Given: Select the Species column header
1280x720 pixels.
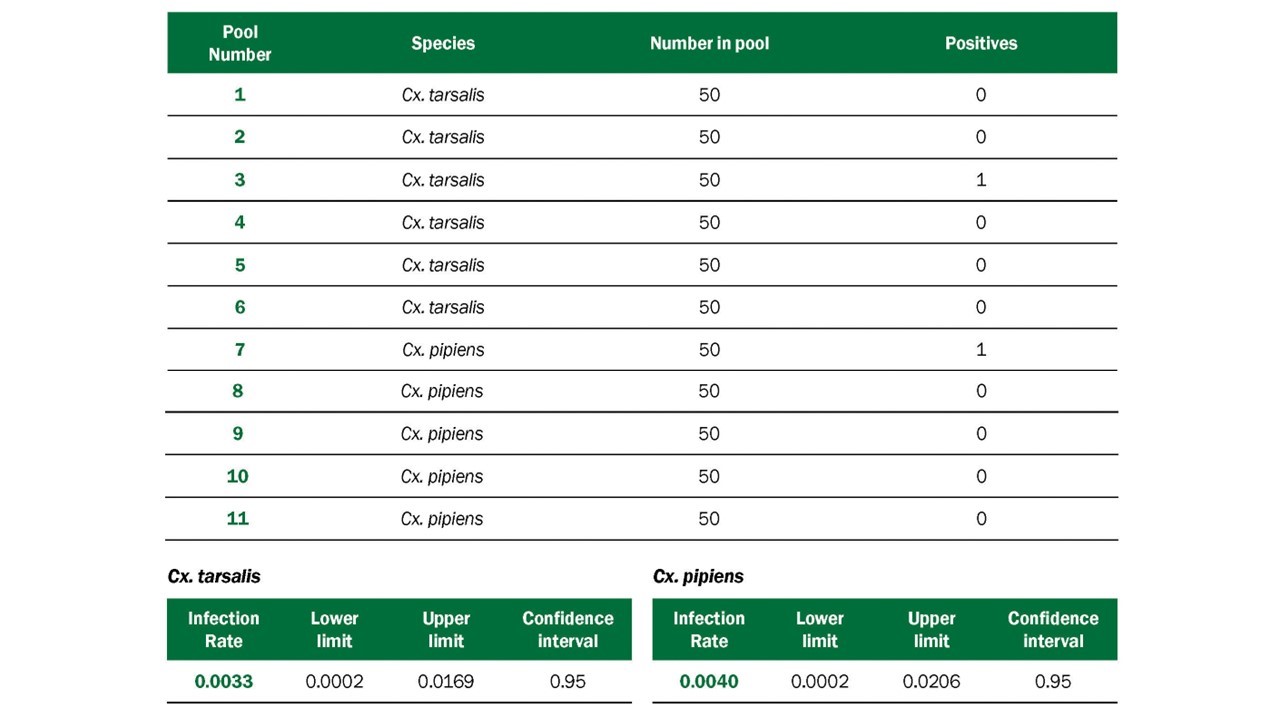Looking at the screenshot, I should coord(443,43).
